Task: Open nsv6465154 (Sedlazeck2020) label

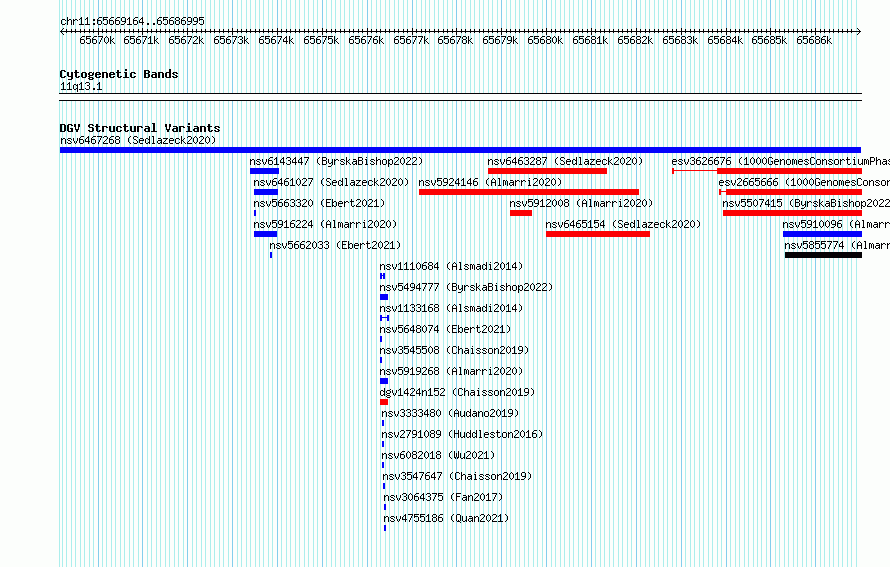Action: (x=623, y=224)
